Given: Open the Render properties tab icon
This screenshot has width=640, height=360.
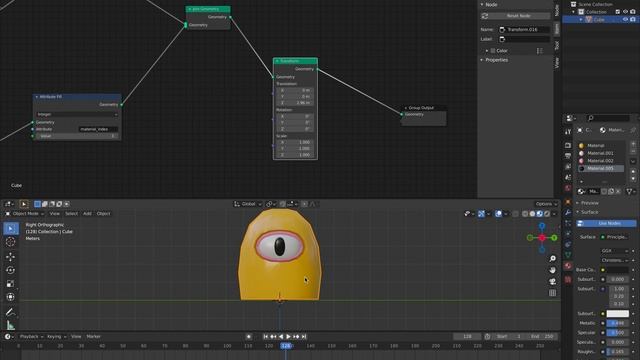Looking at the screenshot, I should 568,145.
